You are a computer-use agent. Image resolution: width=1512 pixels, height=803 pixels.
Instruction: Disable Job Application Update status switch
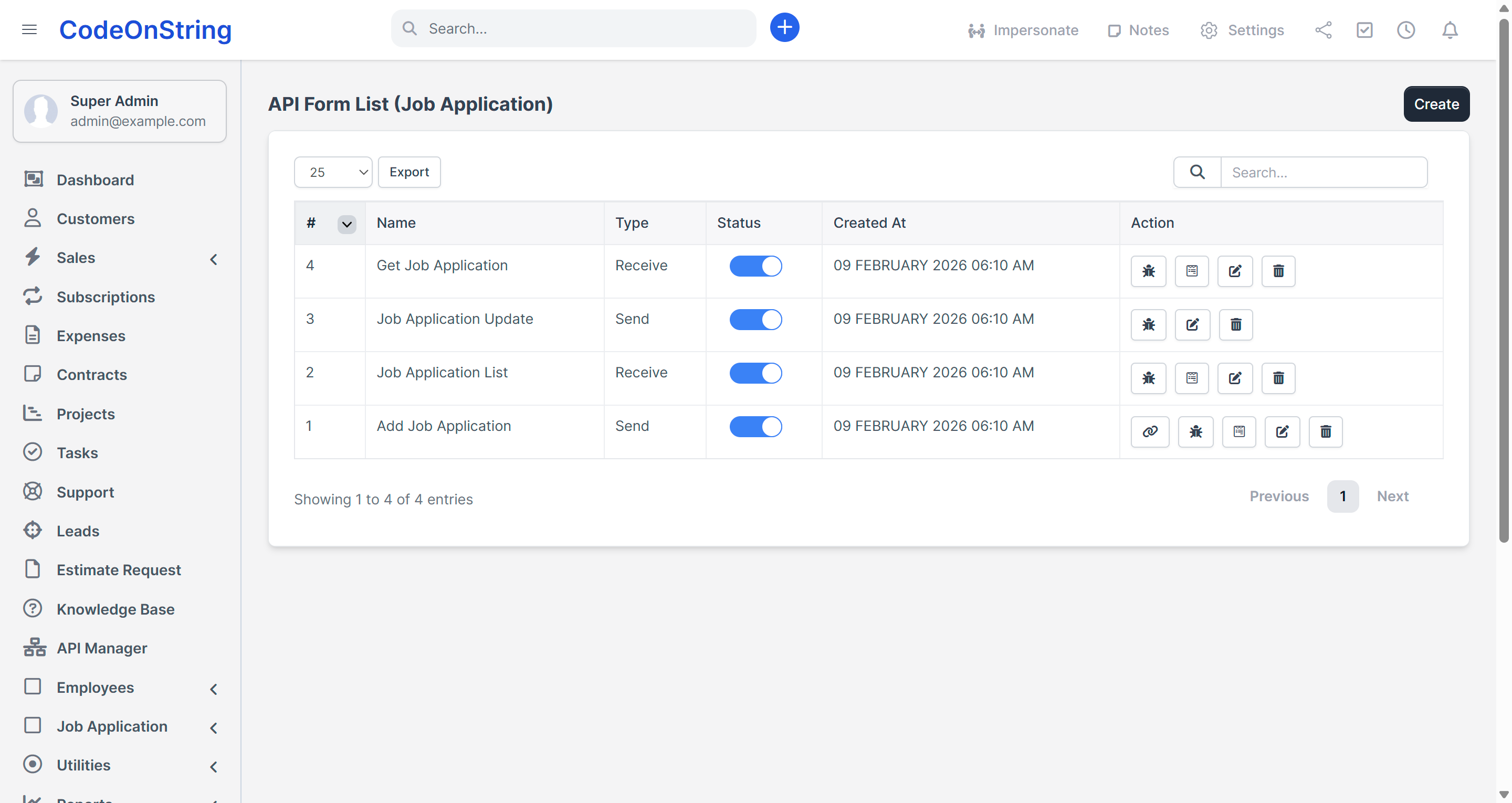[755, 319]
